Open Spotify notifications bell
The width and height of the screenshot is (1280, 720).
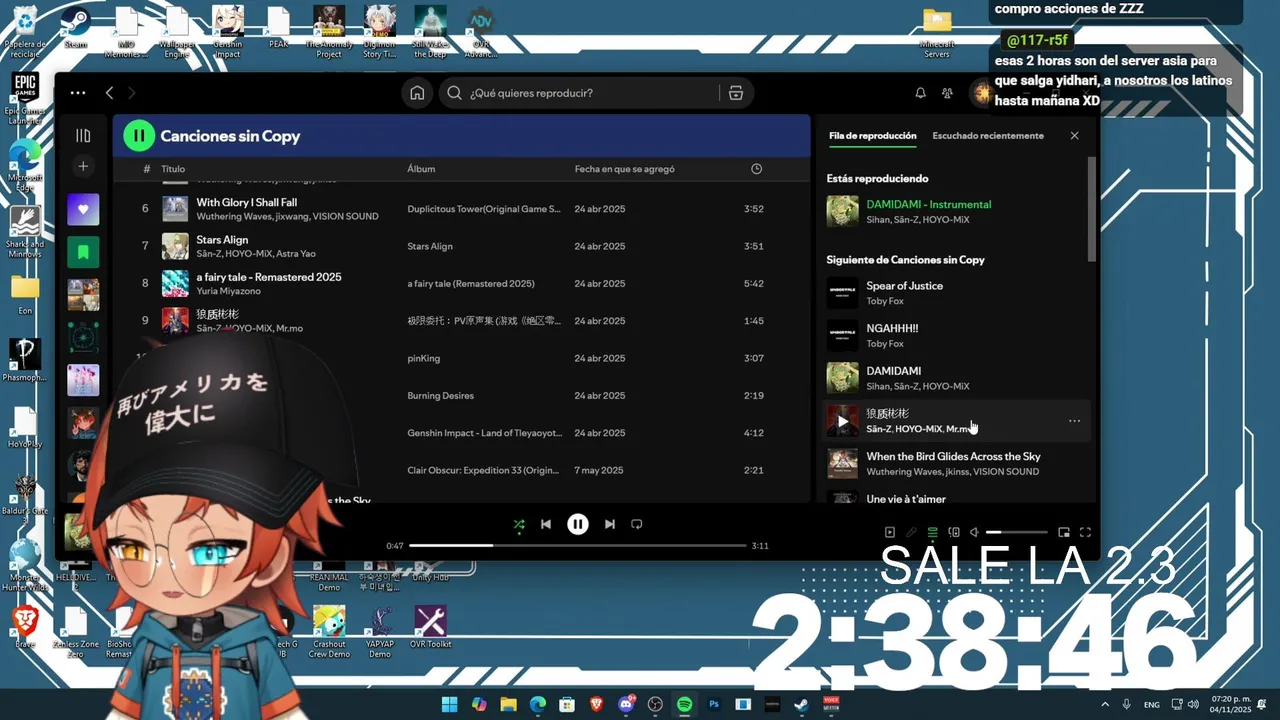tap(920, 93)
